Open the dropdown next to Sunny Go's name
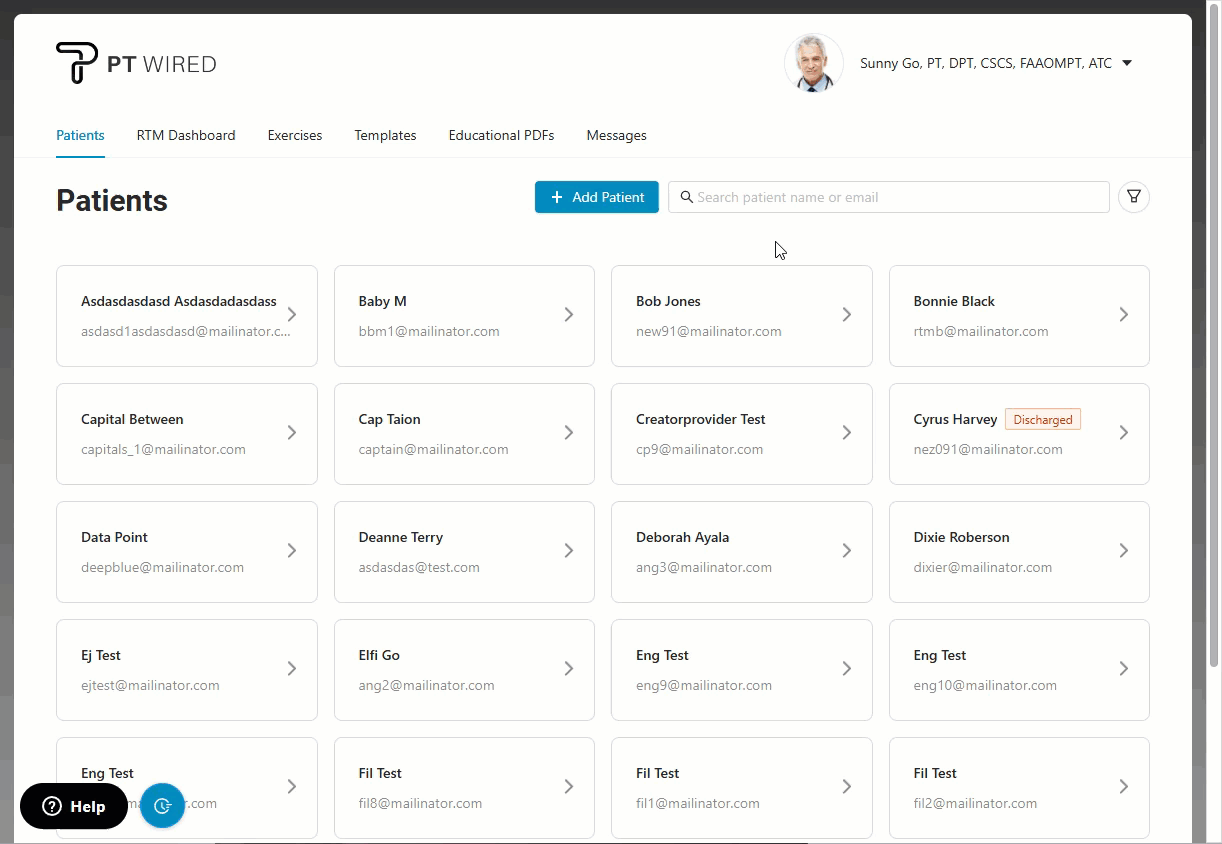 pos(1127,62)
